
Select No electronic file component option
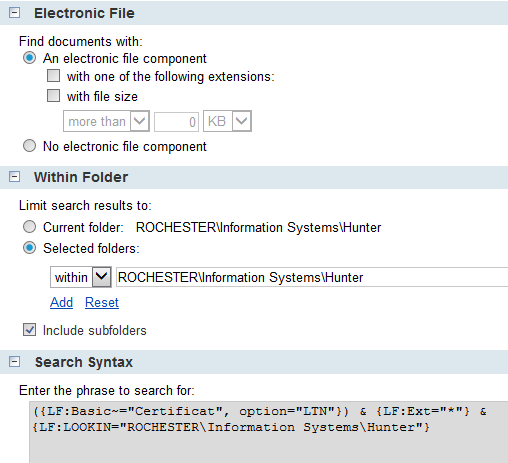pos(29,146)
